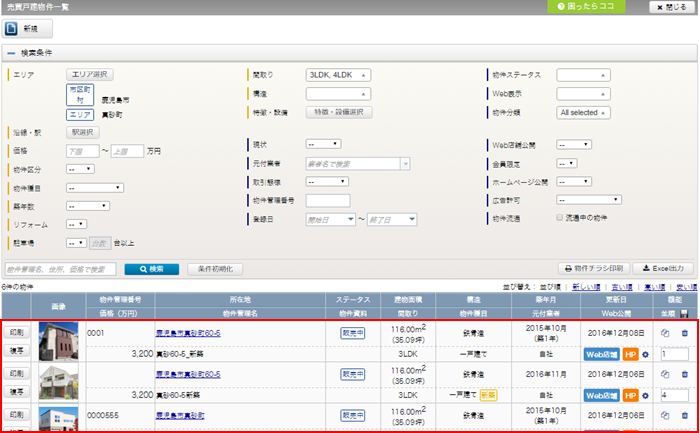700x433 pixels.
Task: Check the 流通中の物件 checkbox
Action: (560, 215)
